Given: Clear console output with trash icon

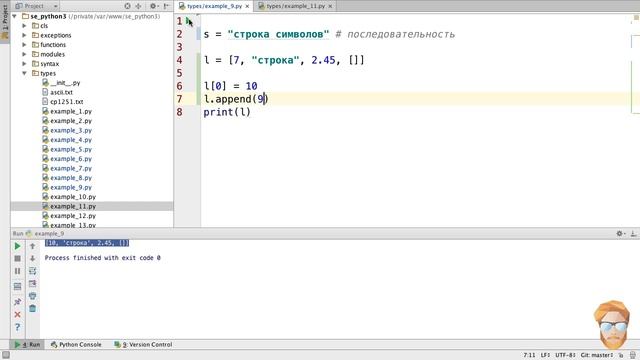Looking at the screenshot, I should pos(33,309).
